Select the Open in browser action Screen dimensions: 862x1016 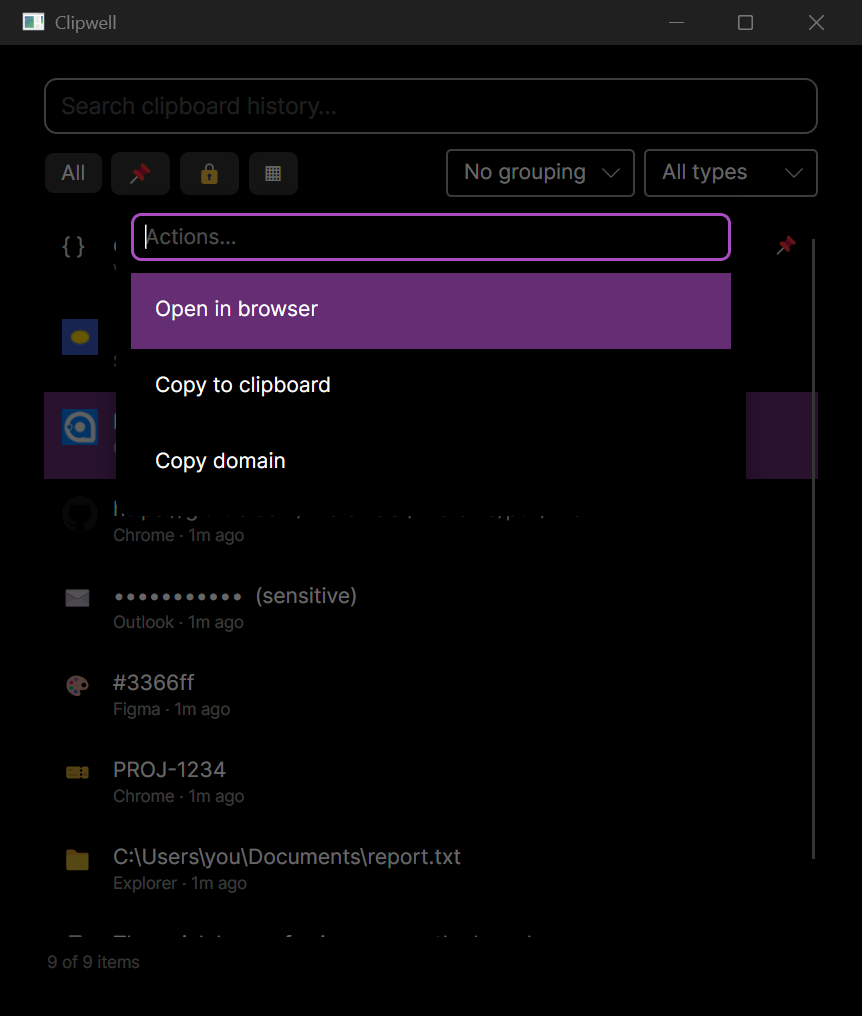(430, 310)
